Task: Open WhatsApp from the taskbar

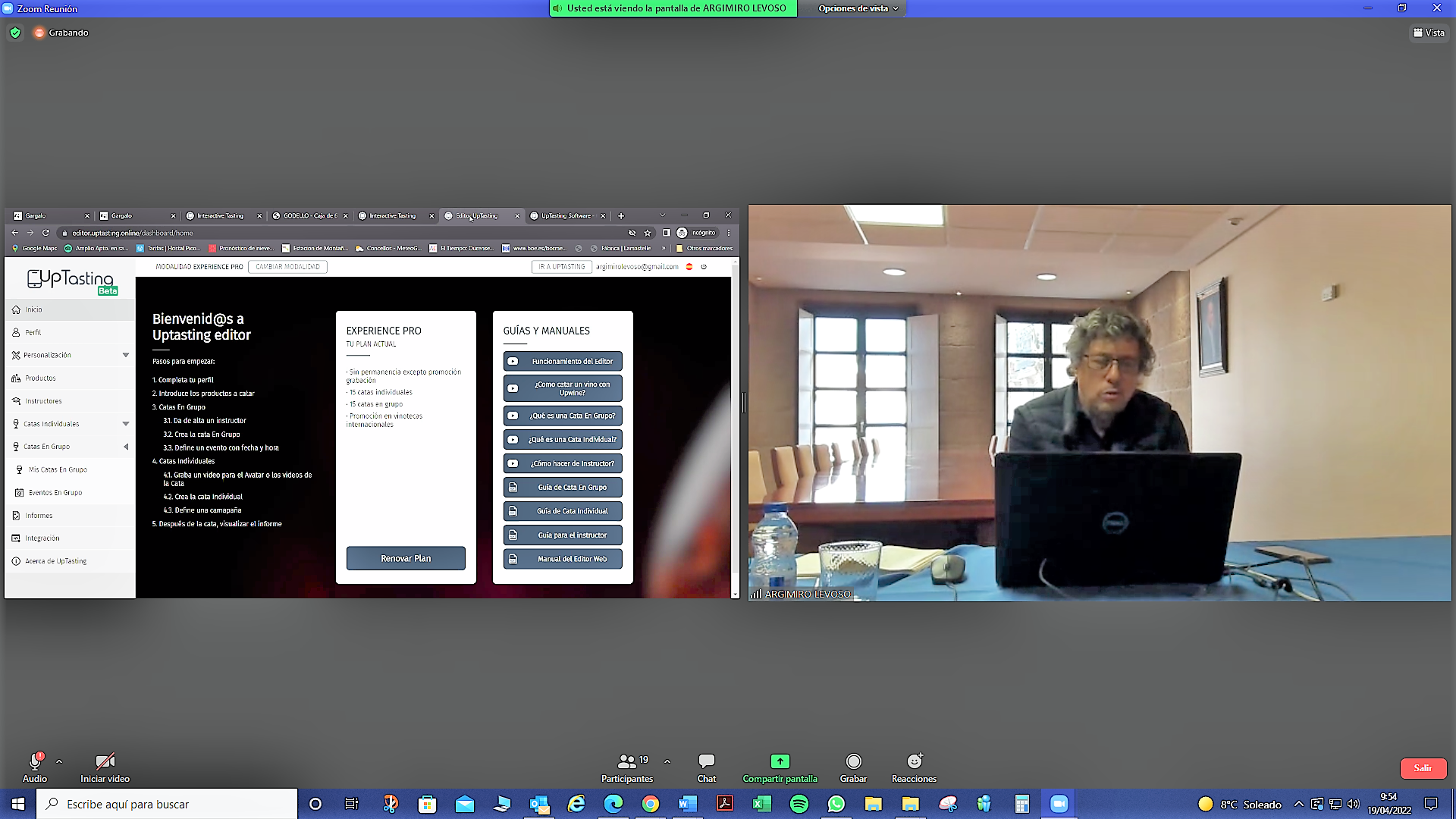Action: (836, 804)
